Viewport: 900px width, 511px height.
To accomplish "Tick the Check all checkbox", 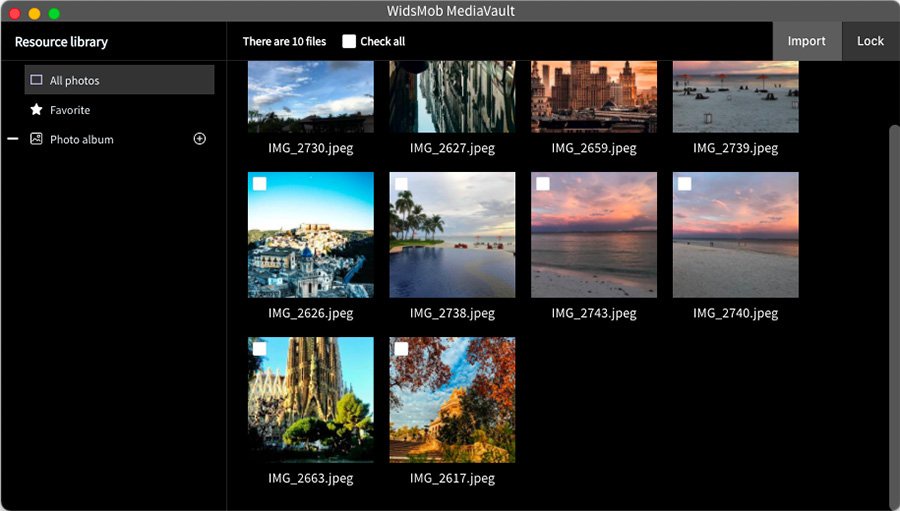I will 349,41.
